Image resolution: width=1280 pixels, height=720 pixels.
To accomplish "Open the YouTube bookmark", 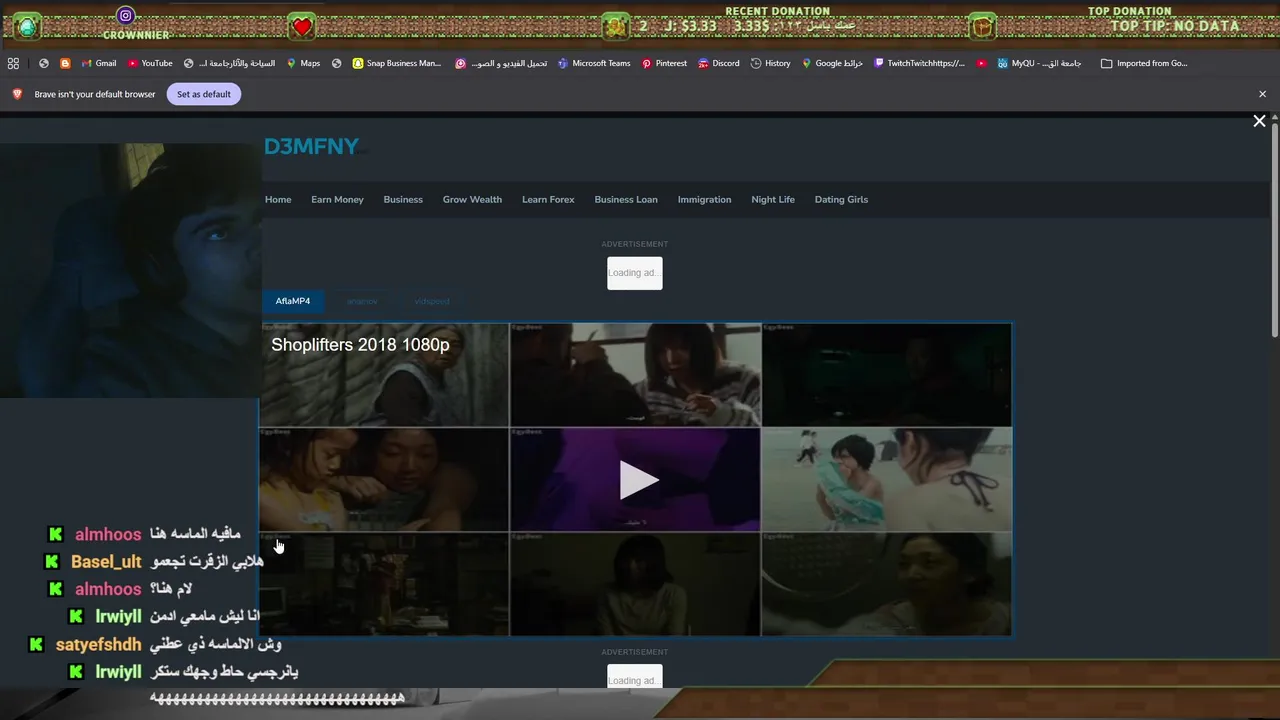I will (x=150, y=63).
